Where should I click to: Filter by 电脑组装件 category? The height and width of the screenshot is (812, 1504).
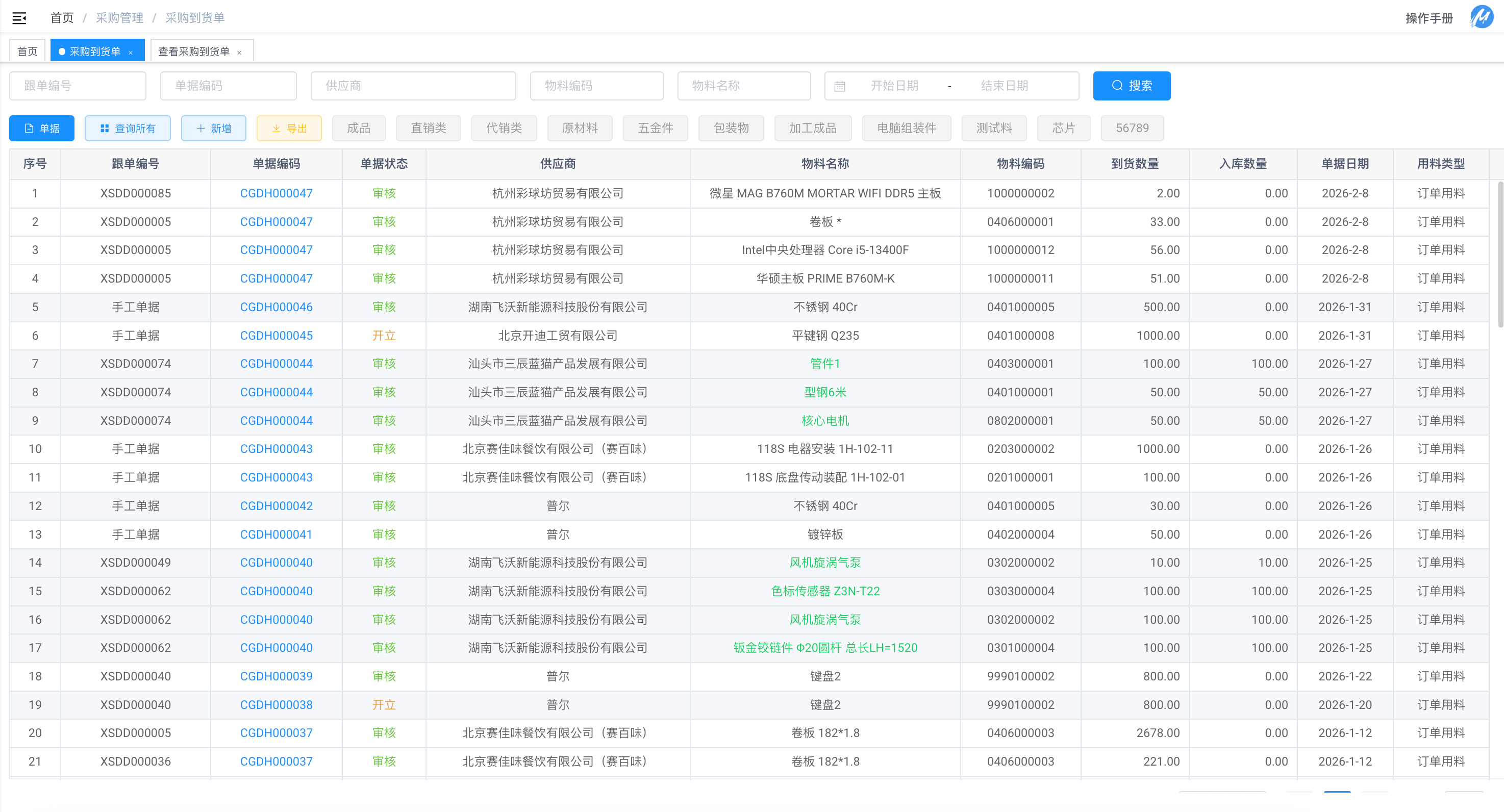(906, 129)
